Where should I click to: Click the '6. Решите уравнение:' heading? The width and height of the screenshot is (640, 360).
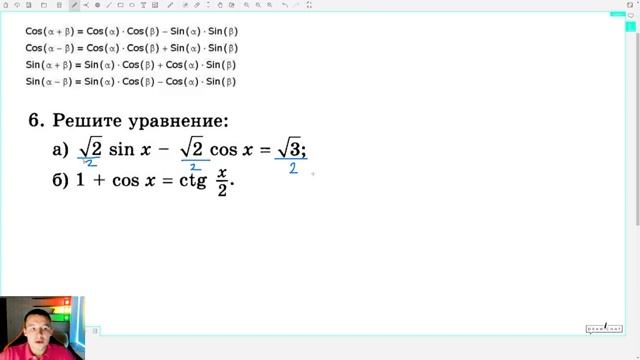click(129, 121)
